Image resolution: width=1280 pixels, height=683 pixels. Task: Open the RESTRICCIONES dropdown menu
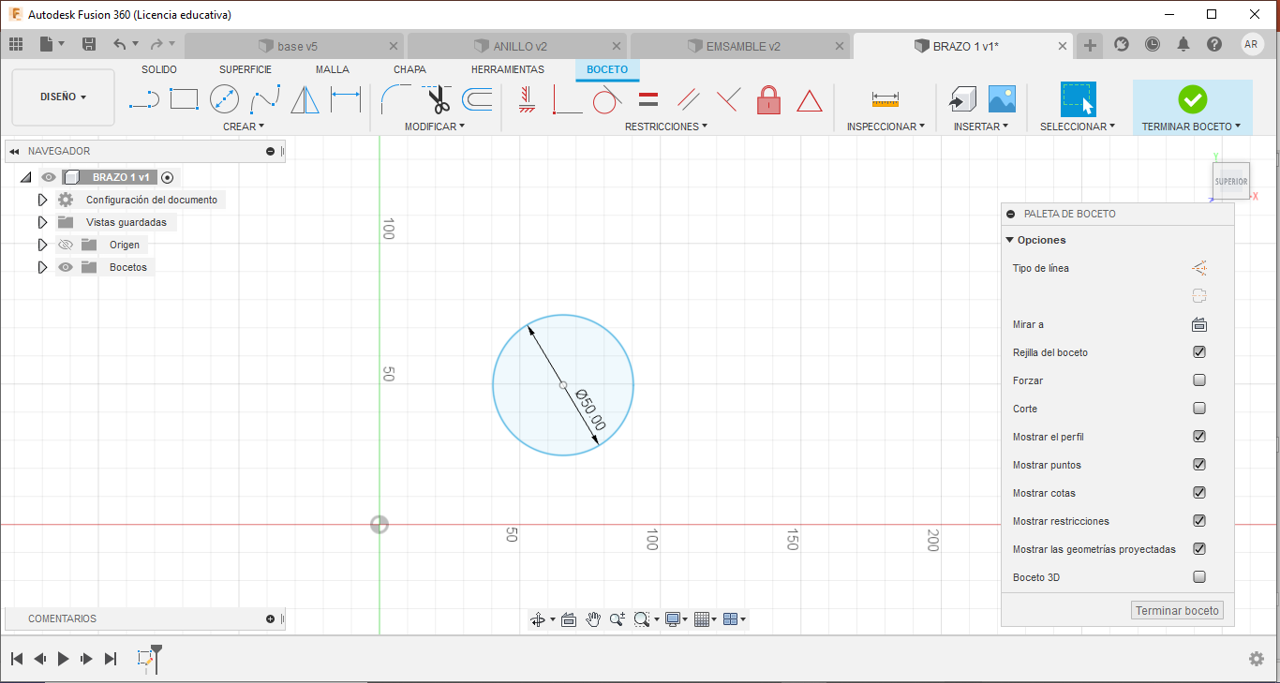pos(666,126)
